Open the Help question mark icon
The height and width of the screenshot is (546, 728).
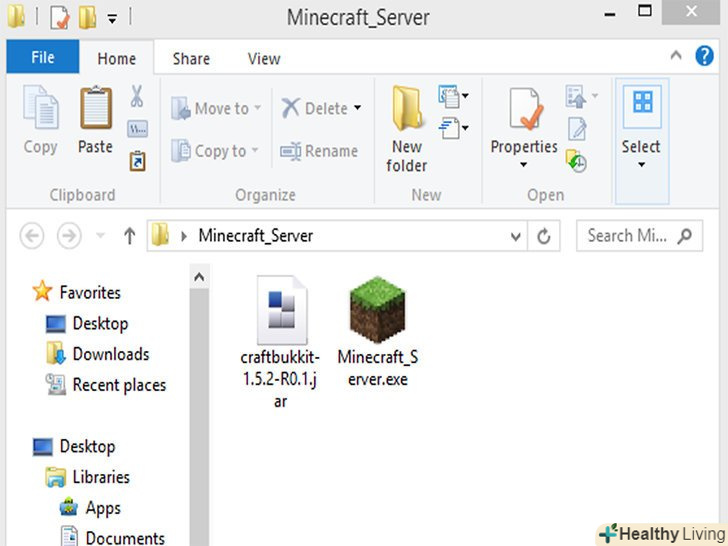[x=704, y=56]
